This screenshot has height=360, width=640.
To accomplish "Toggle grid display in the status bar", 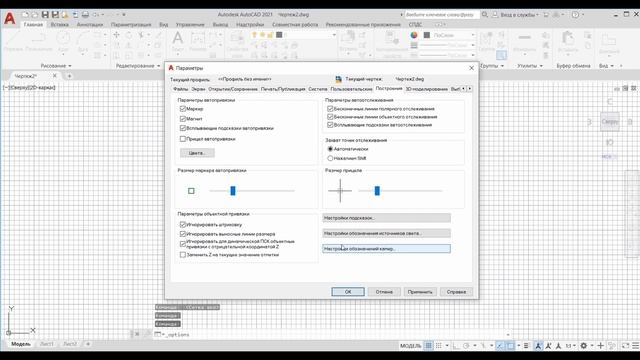I will (x=428, y=346).
